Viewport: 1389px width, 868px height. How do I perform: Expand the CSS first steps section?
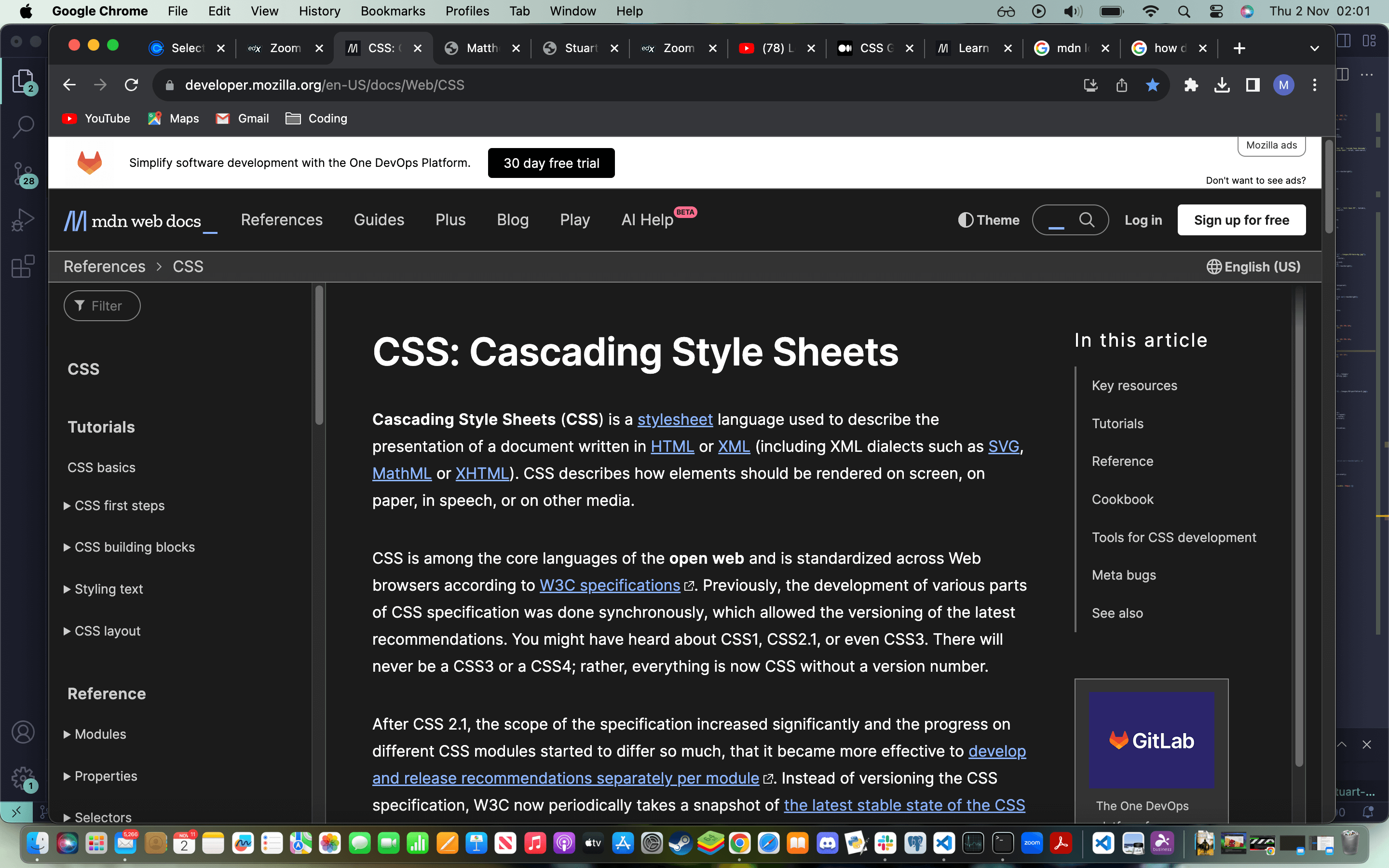(119, 505)
